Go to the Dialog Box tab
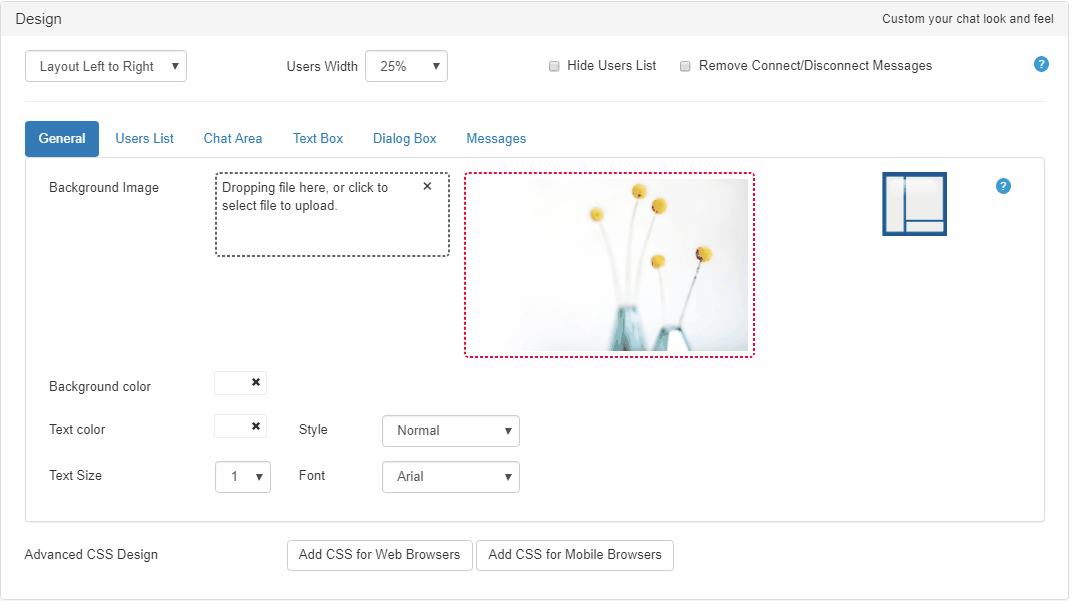Viewport: 1075px width, 601px height. [x=405, y=139]
